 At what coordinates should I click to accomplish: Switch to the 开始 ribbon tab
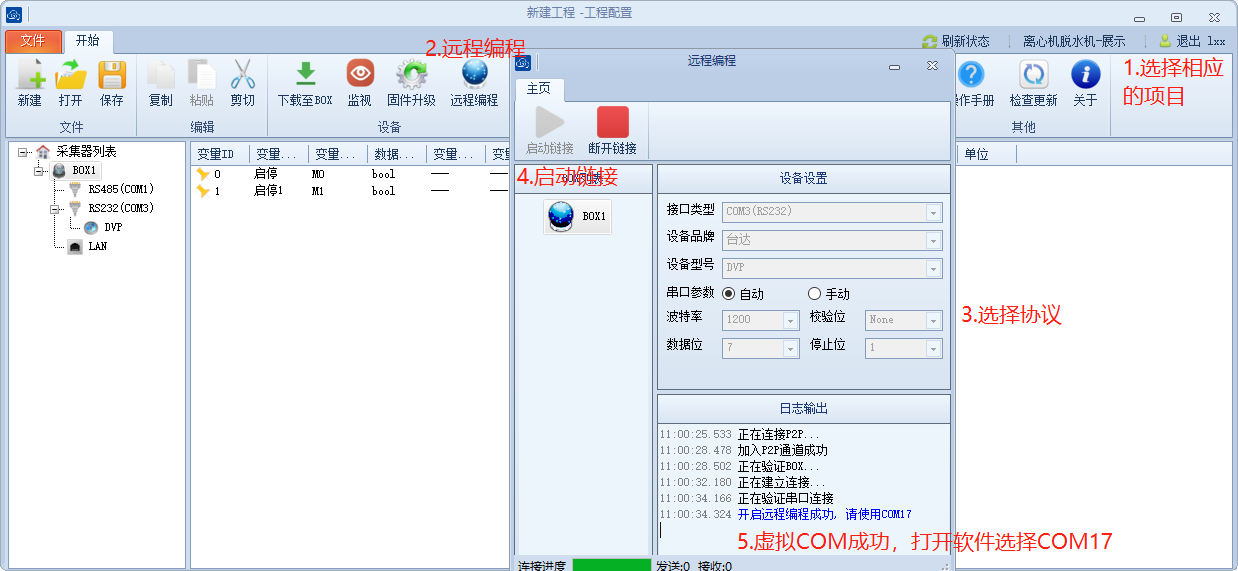pyautogui.click(x=88, y=41)
